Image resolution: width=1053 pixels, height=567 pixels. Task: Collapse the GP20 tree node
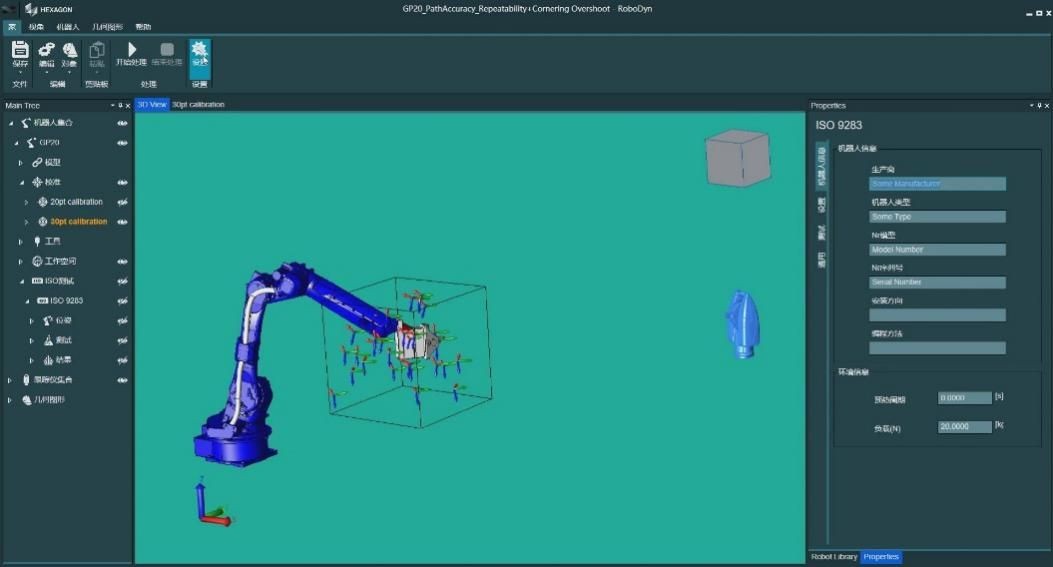[17, 143]
